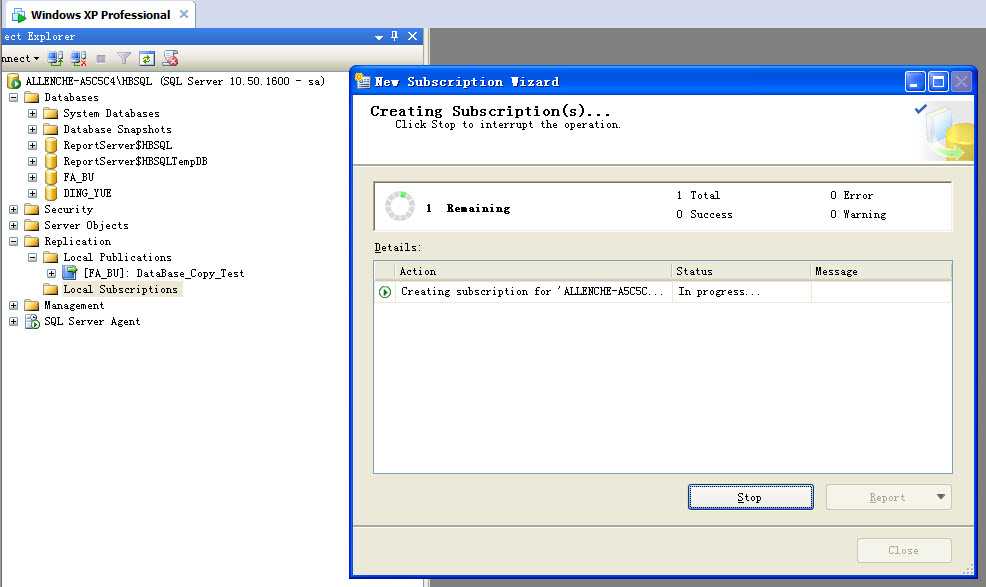The height and width of the screenshot is (587, 986).
Task: Click the Message column header
Action: coord(881,271)
